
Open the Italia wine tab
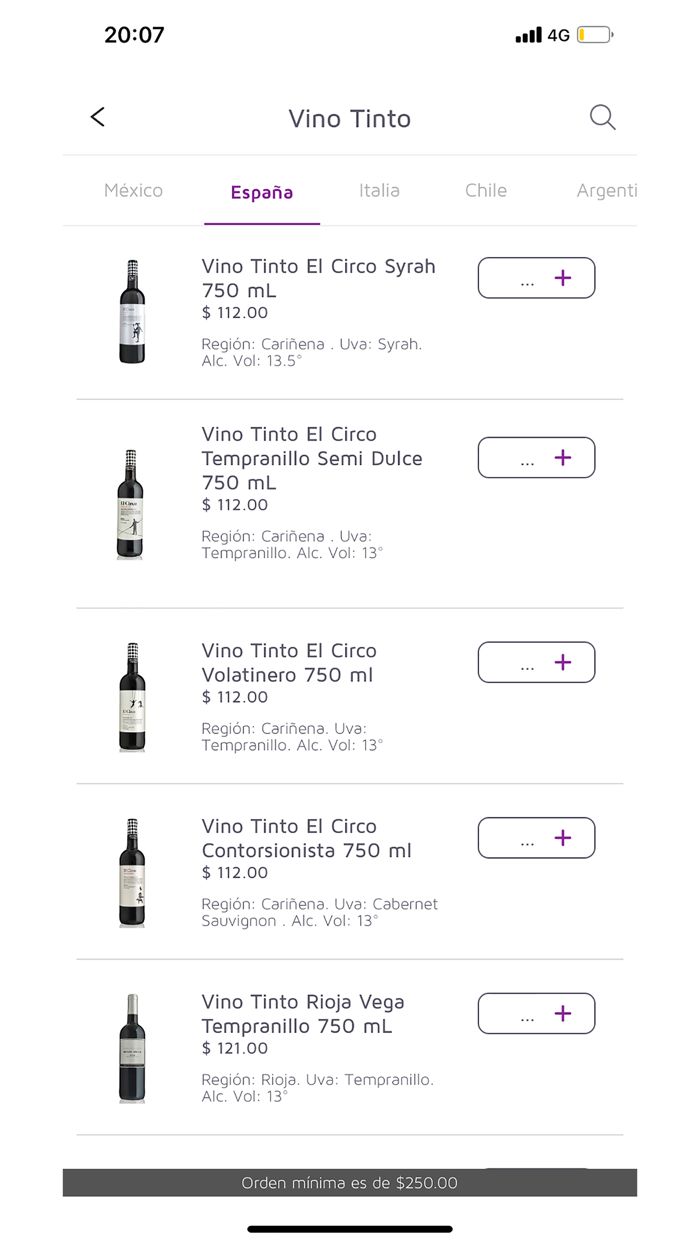(379, 191)
